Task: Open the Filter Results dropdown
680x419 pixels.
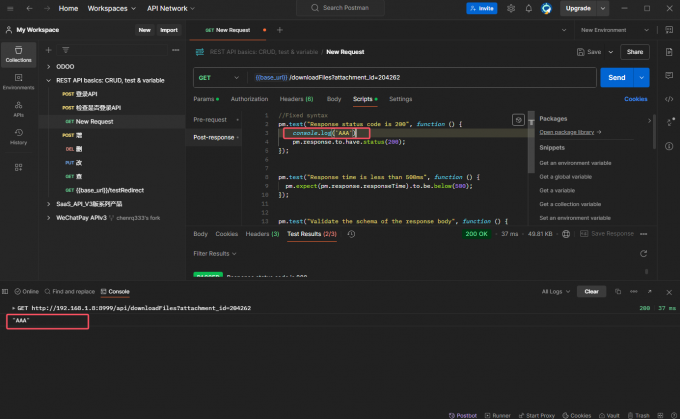Action: click(x=215, y=254)
